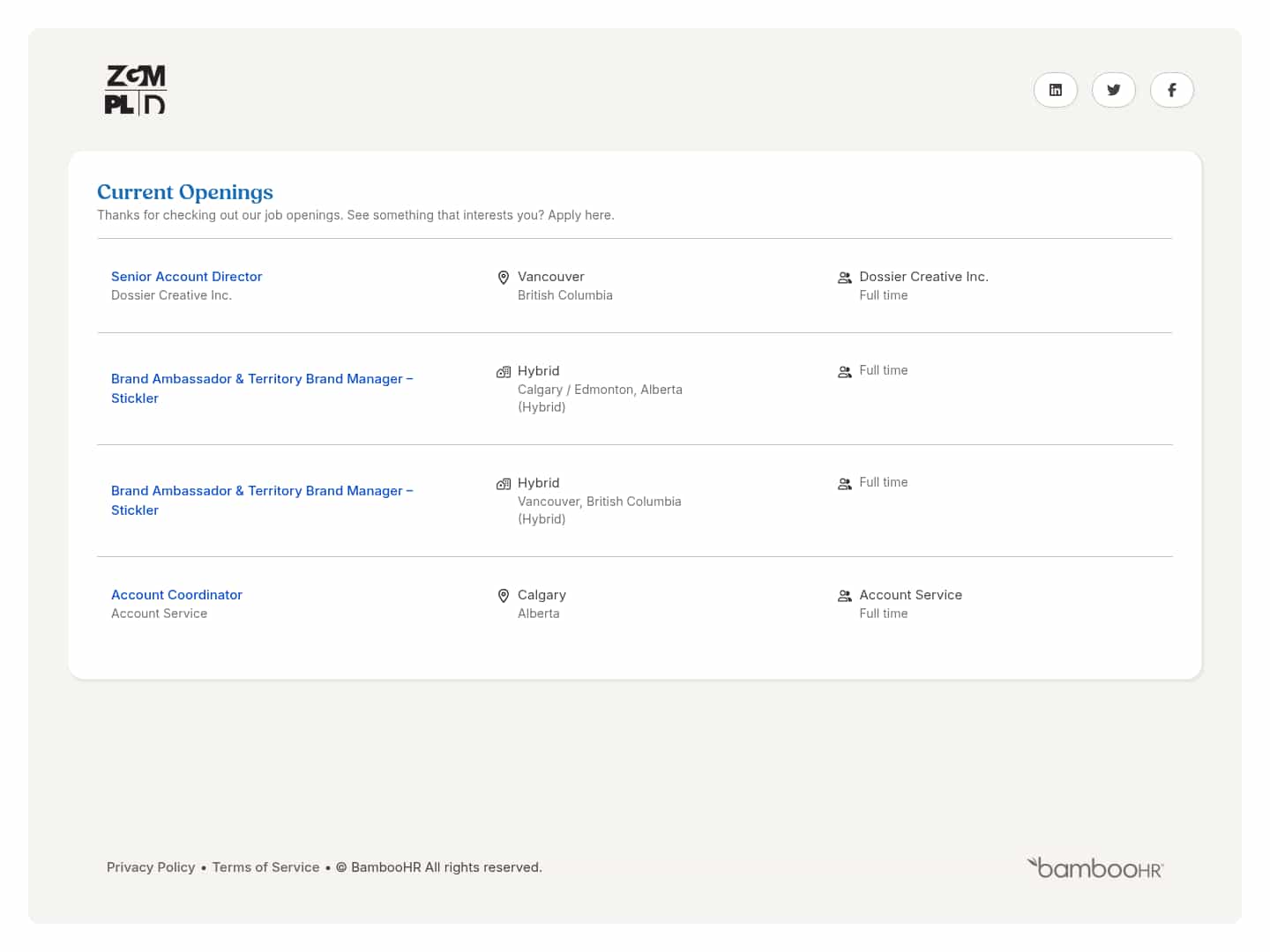Click the Twitter bird icon
This screenshot has height=952, width=1270.
(x=1114, y=90)
